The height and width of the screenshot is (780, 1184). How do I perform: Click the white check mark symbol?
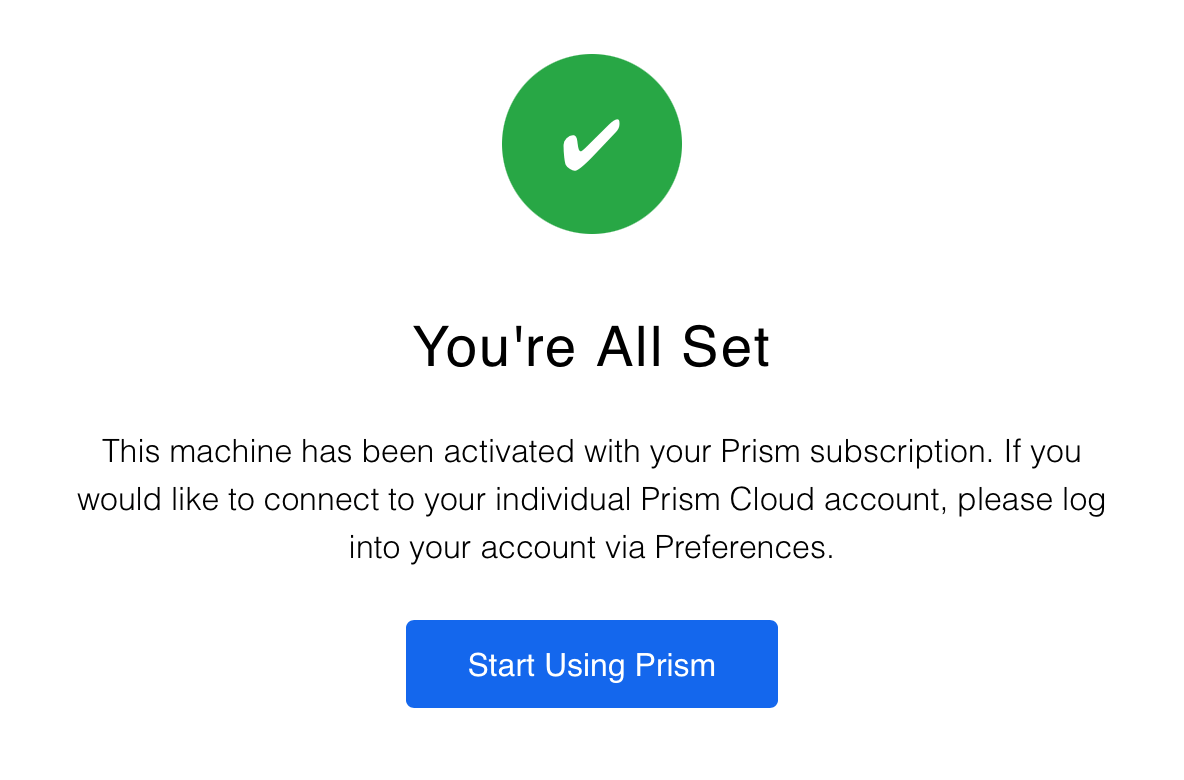point(590,146)
